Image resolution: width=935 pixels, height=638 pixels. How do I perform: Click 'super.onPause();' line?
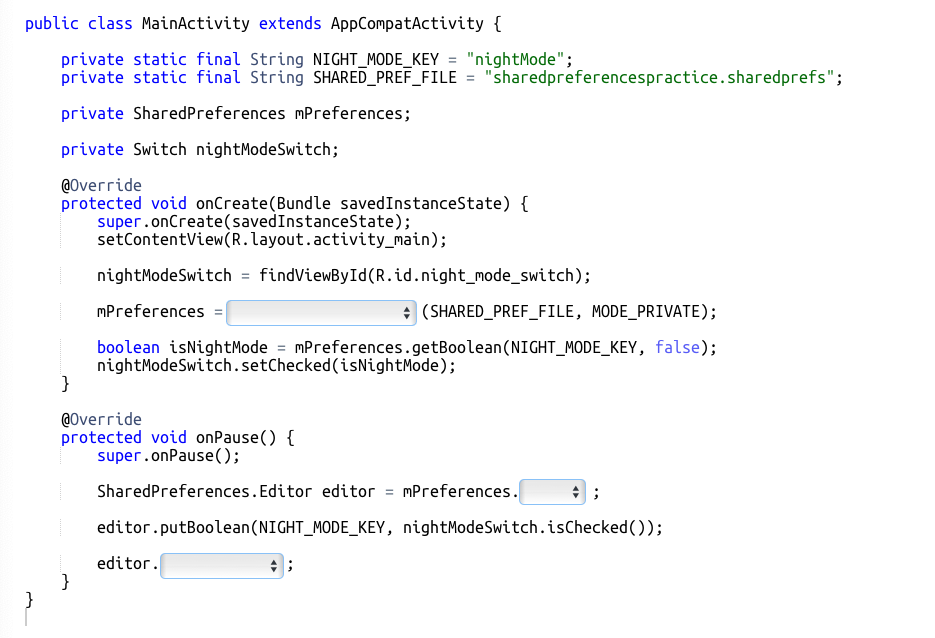click(x=169, y=456)
